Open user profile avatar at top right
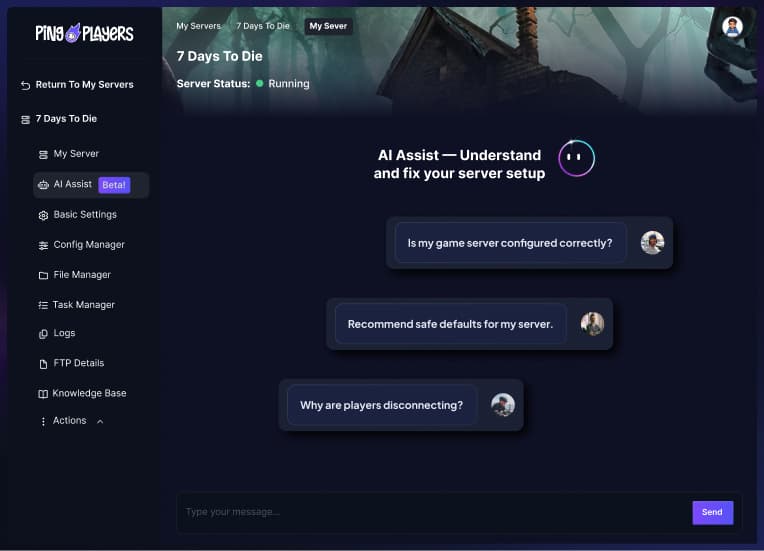The image size is (764, 551). coord(732,27)
